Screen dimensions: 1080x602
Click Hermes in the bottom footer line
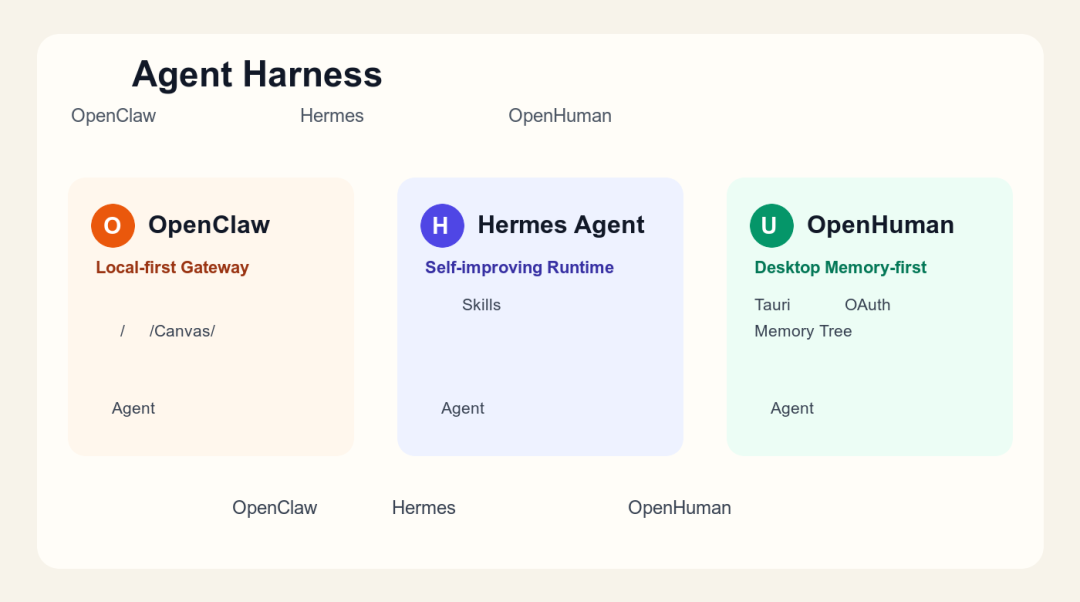coord(424,508)
